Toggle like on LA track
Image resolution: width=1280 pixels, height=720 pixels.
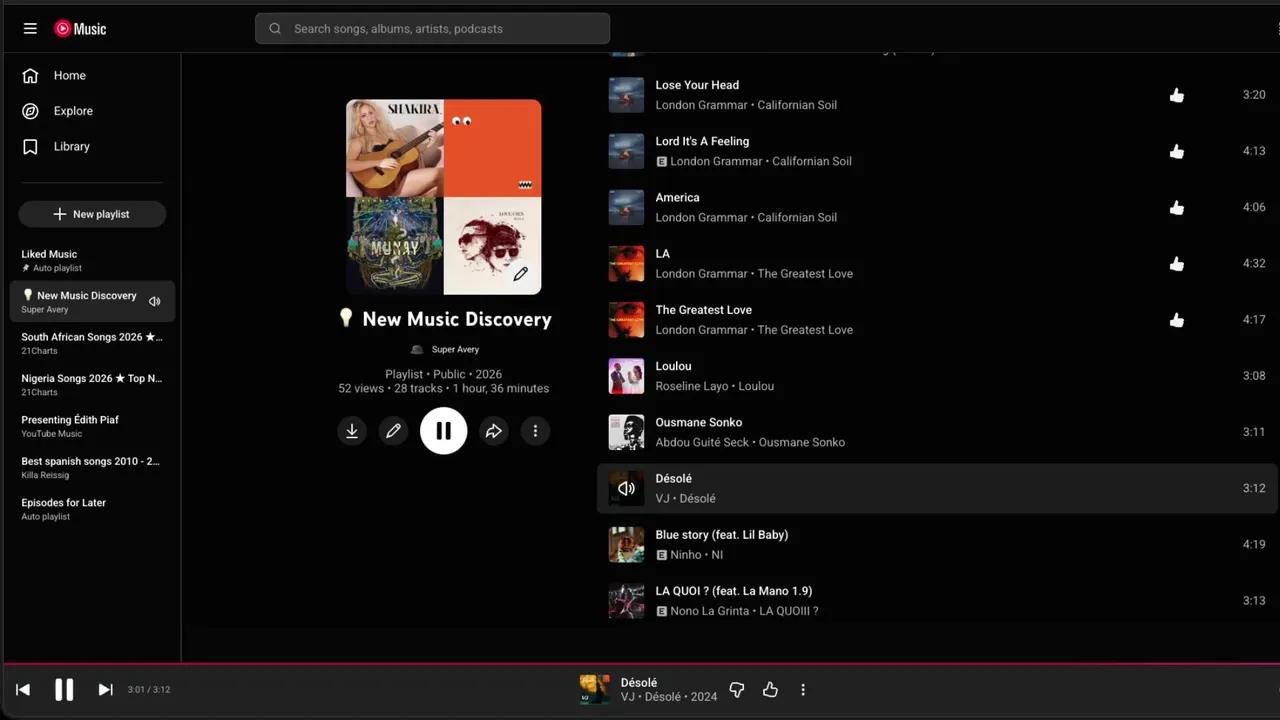tap(1177, 264)
